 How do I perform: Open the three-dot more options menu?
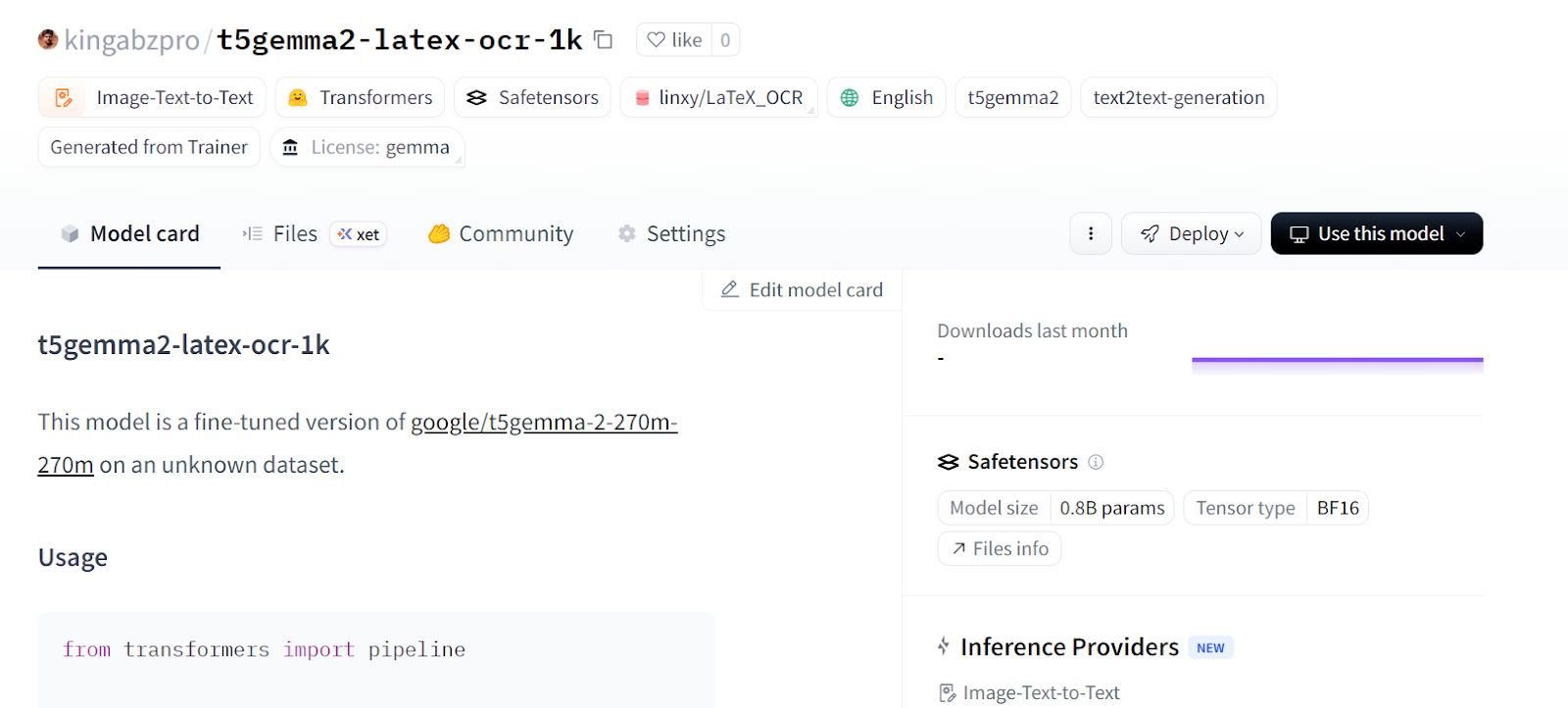point(1091,233)
